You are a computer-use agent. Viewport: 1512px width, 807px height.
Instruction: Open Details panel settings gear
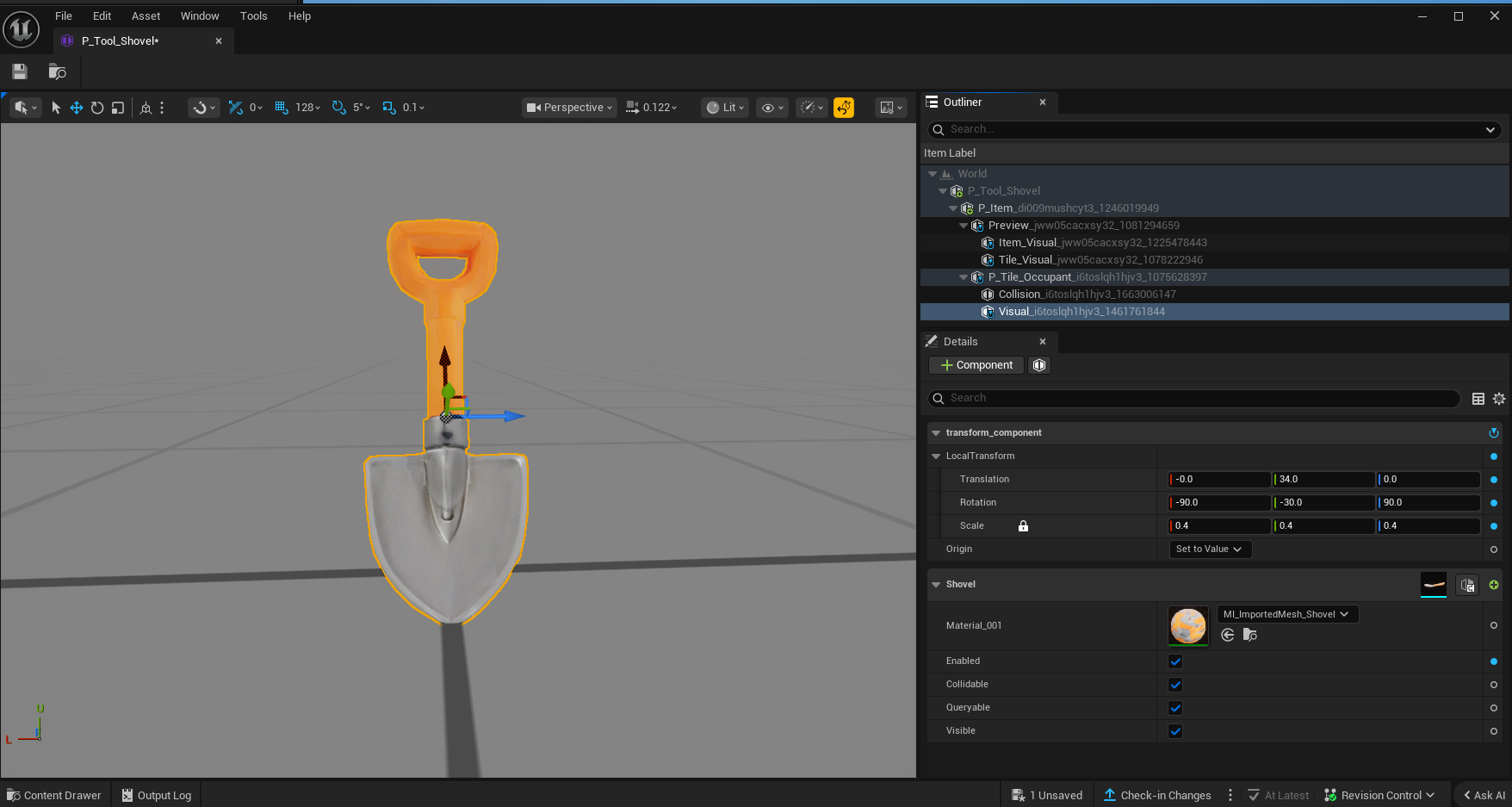[1499, 399]
